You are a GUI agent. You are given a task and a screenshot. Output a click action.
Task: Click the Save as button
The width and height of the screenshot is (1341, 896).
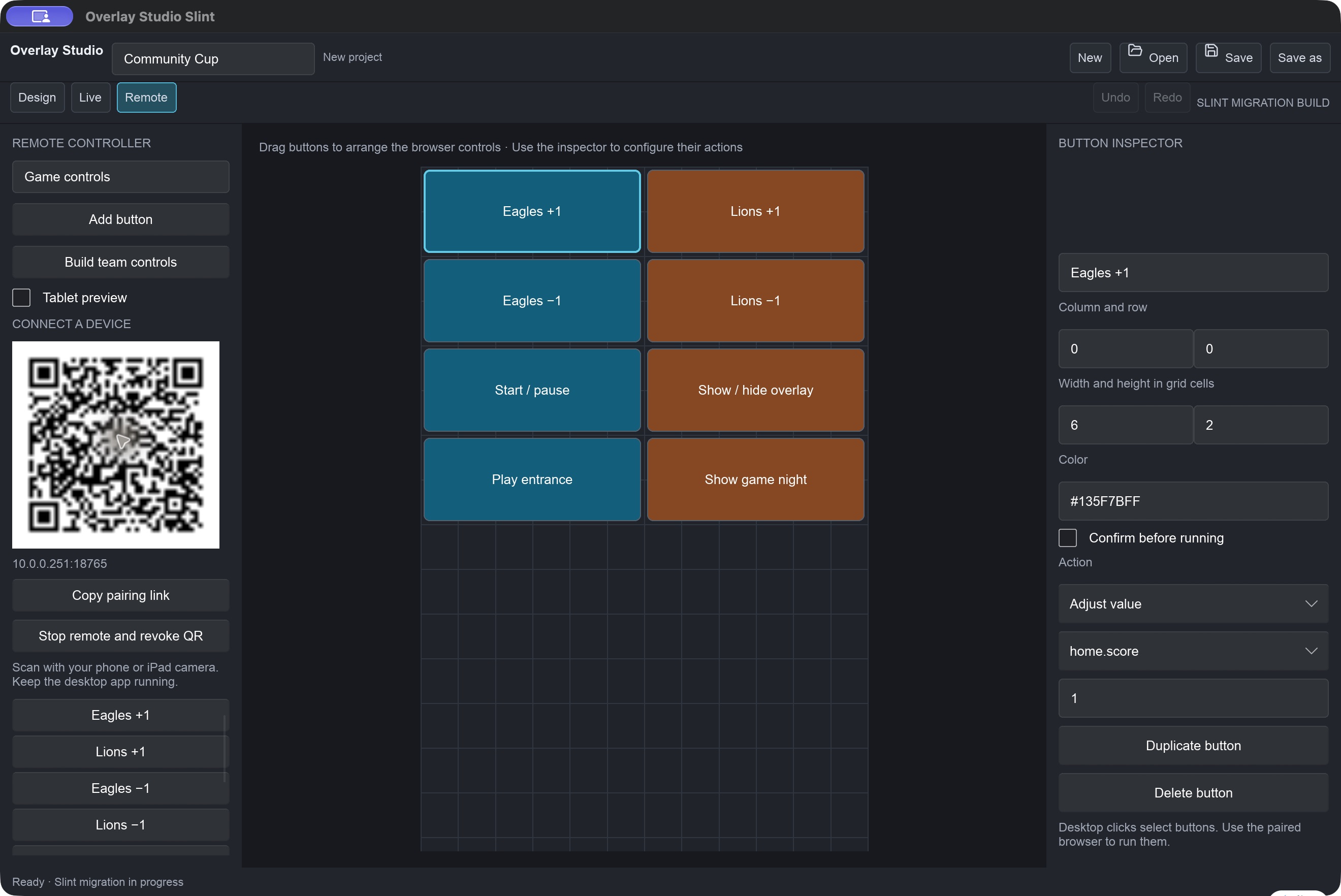point(1299,58)
